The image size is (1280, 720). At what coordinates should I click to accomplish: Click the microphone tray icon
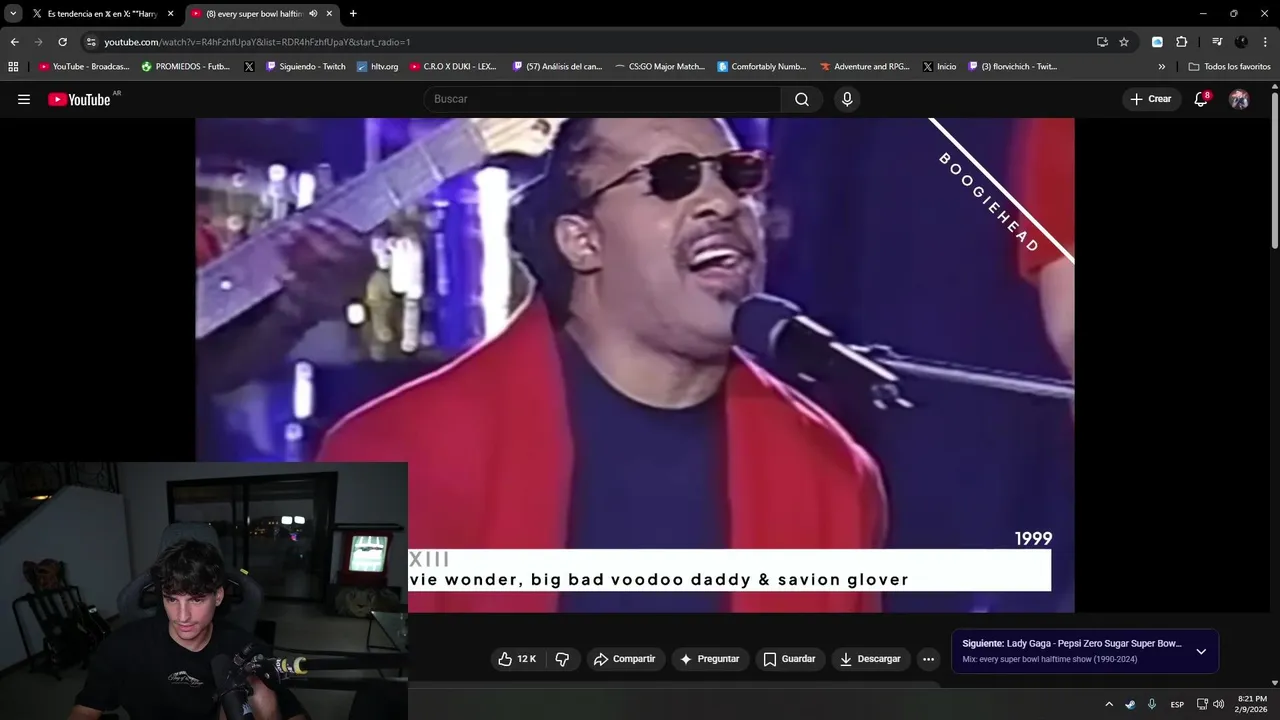(x=1152, y=704)
